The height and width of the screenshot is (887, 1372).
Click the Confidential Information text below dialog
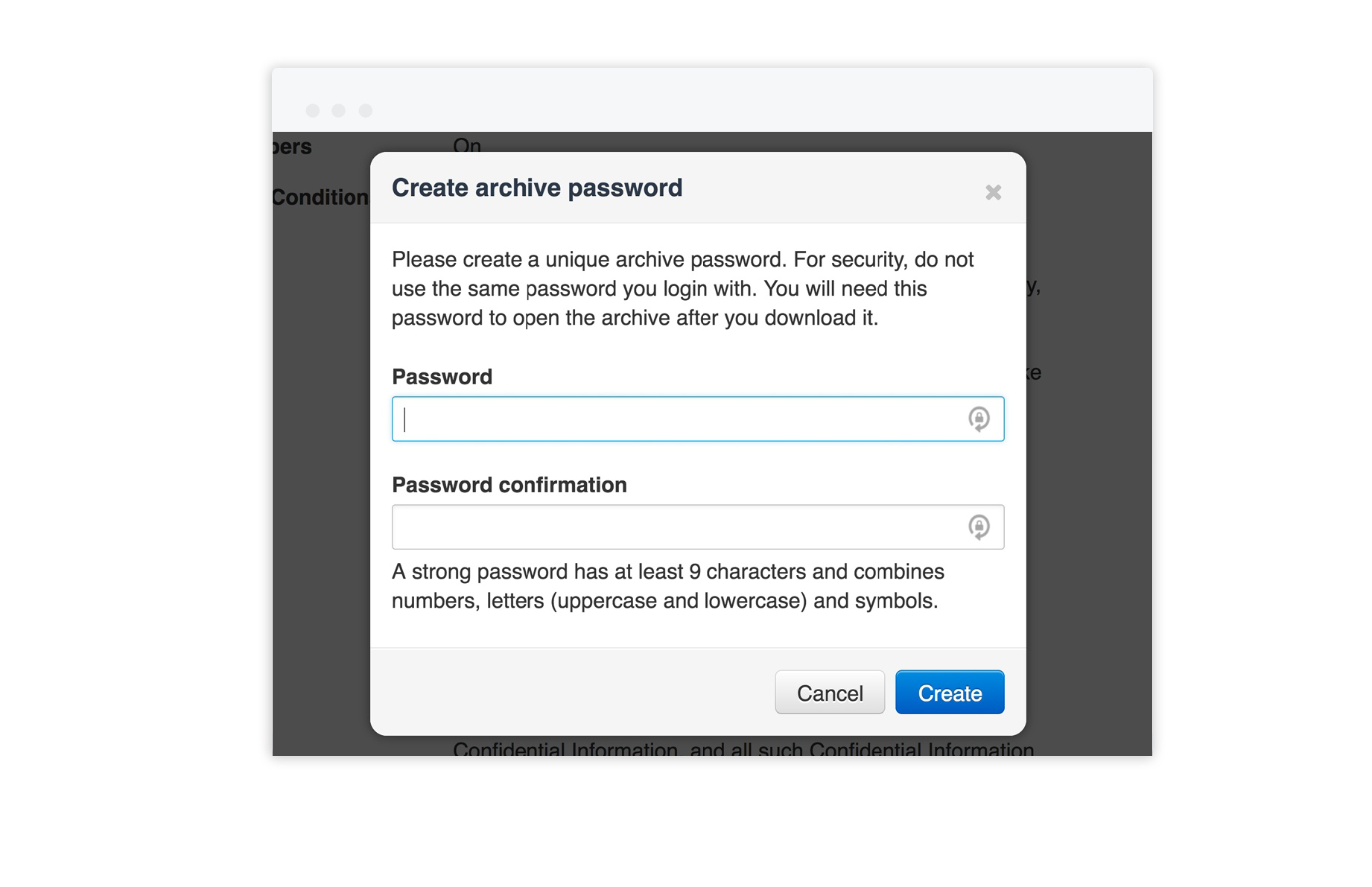tap(743, 748)
